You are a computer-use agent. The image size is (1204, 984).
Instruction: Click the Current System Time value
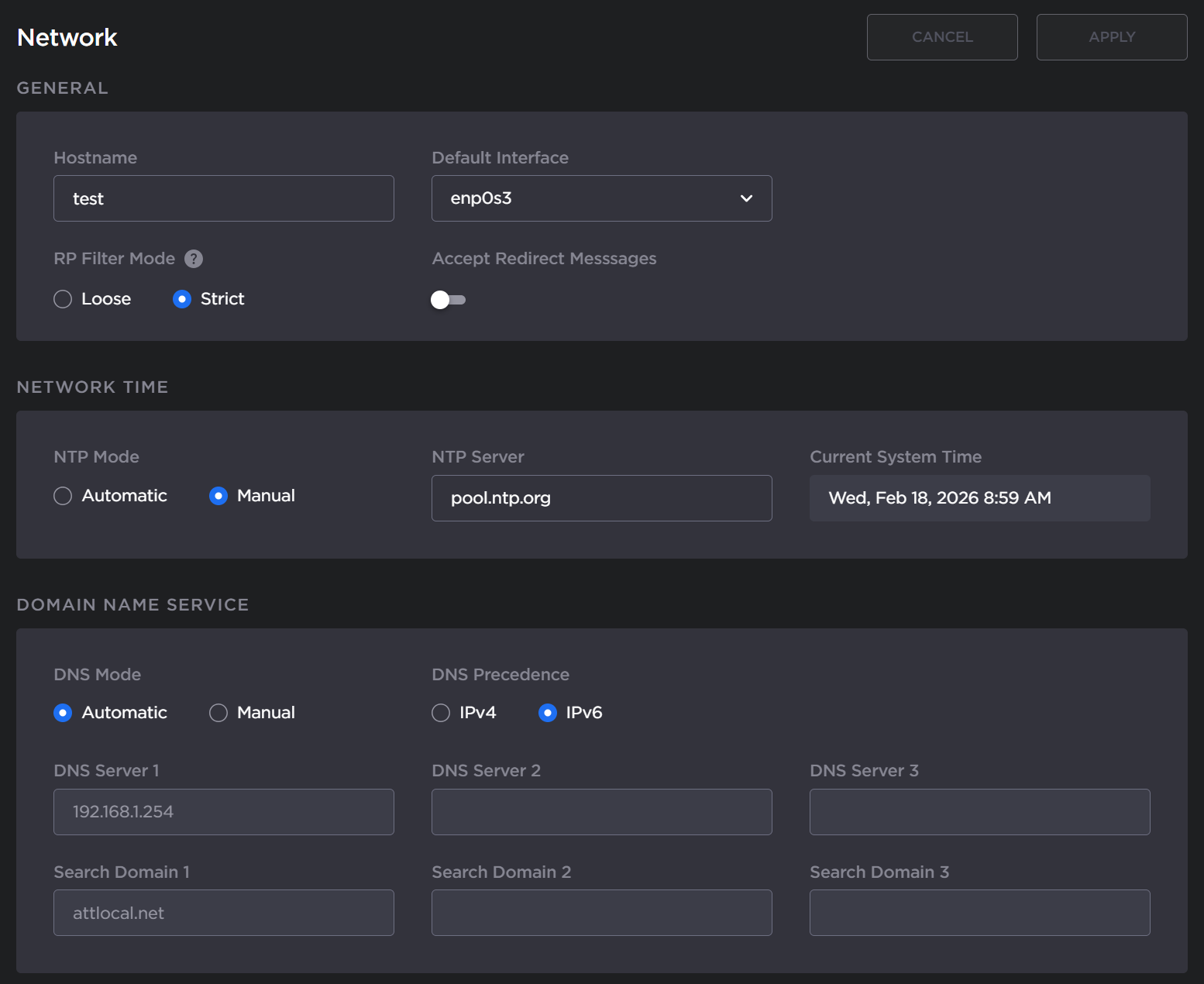tap(980, 498)
